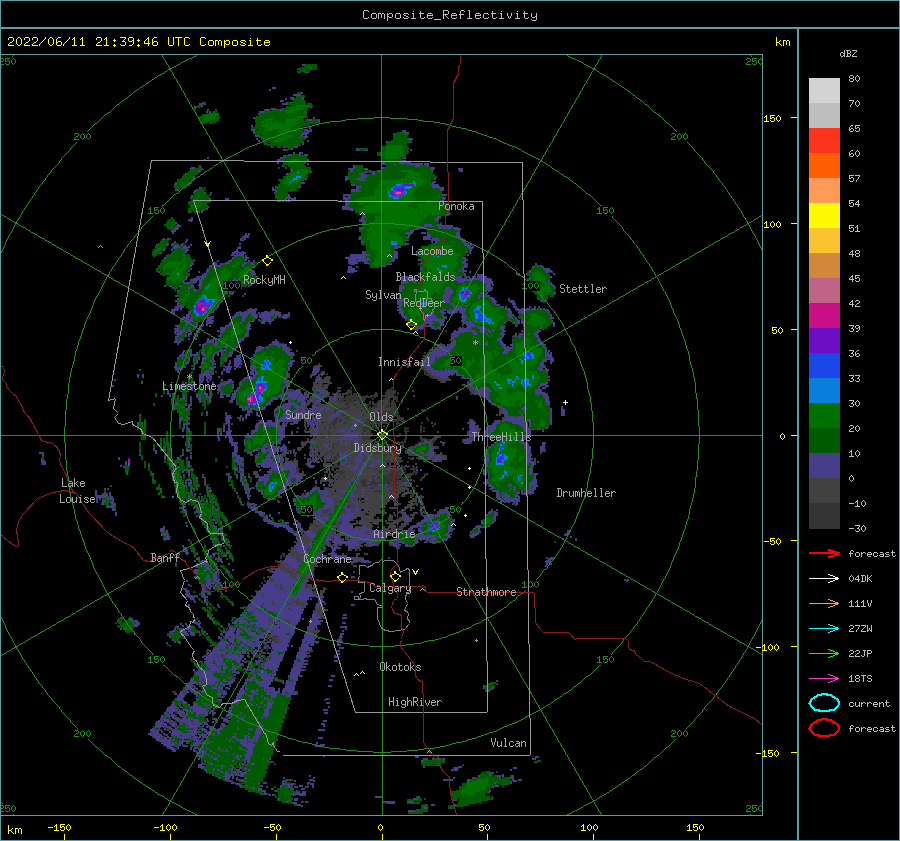Click the red forecast arrow legend icon
900x841 pixels.
[824, 553]
